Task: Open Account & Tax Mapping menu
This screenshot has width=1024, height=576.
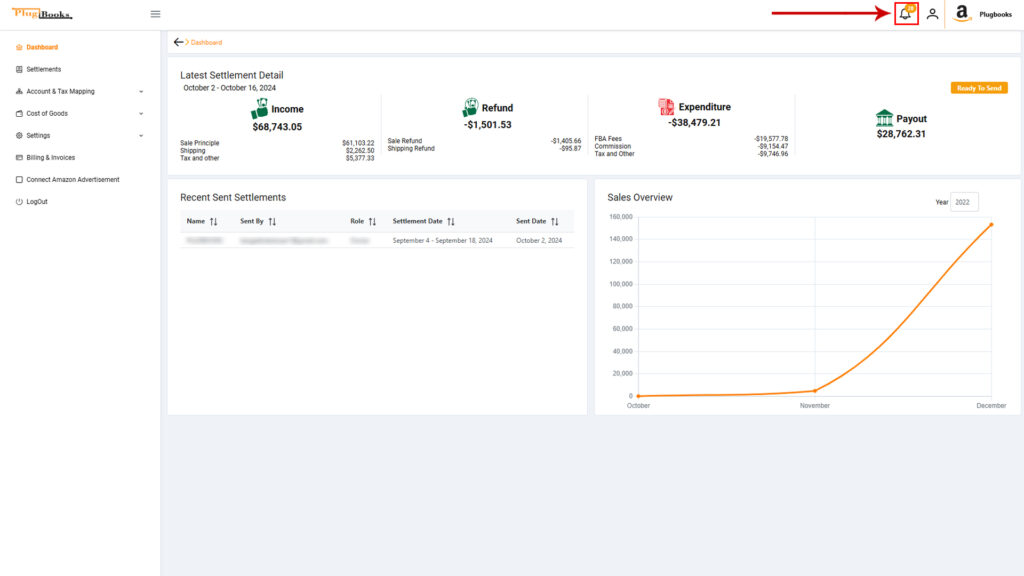Action: pyautogui.click(x=61, y=91)
